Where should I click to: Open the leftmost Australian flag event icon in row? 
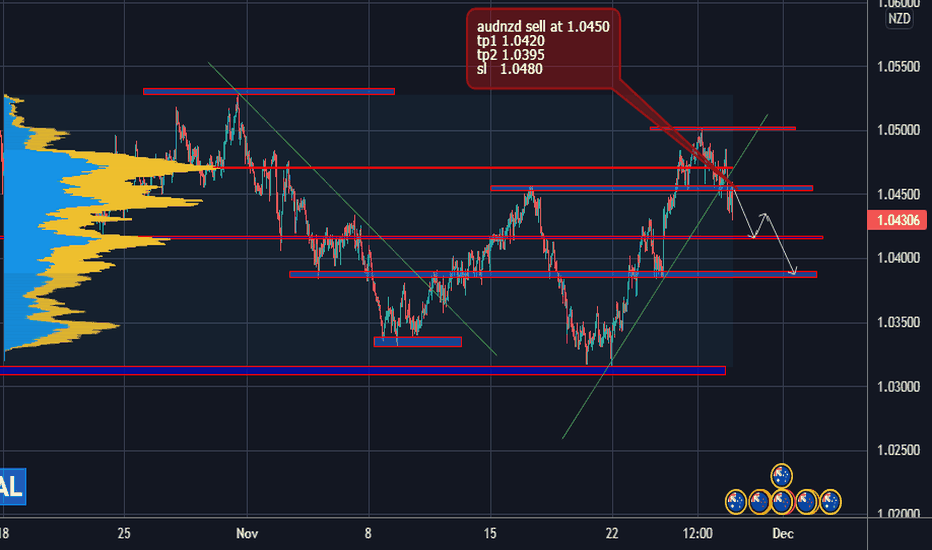tap(735, 502)
